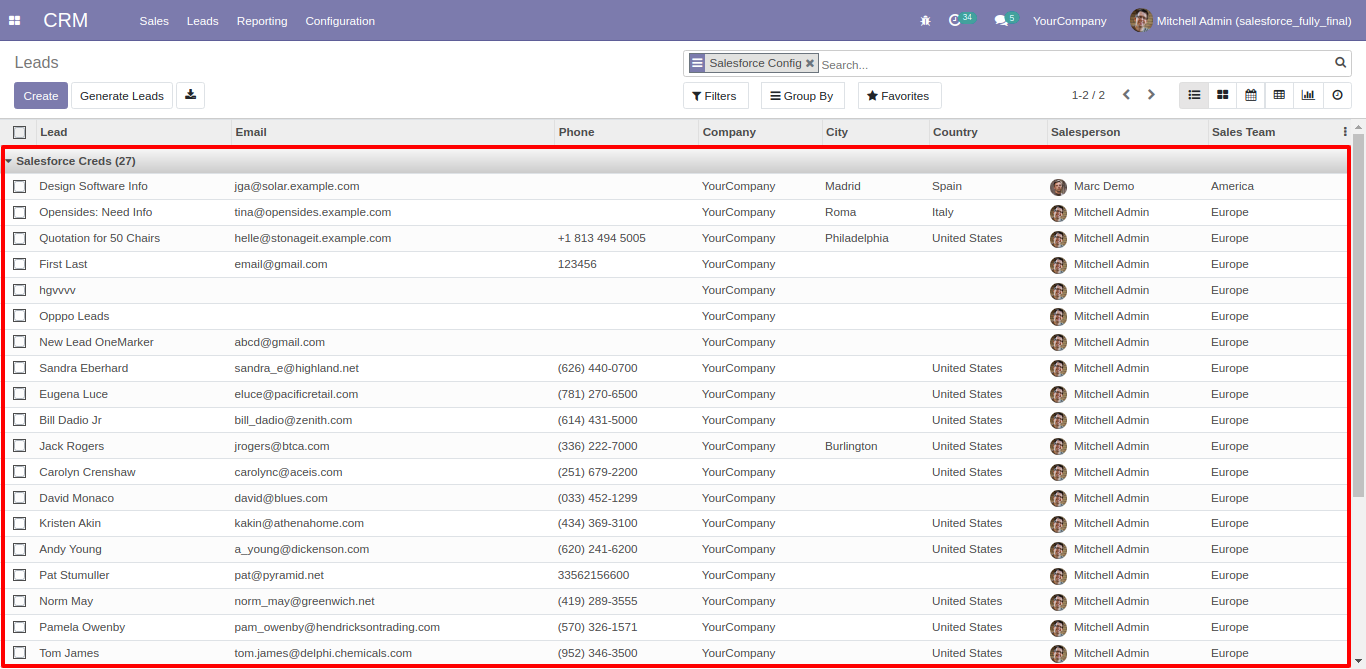Open the optional columns kebab menu
The width and height of the screenshot is (1366, 669).
(x=1345, y=132)
